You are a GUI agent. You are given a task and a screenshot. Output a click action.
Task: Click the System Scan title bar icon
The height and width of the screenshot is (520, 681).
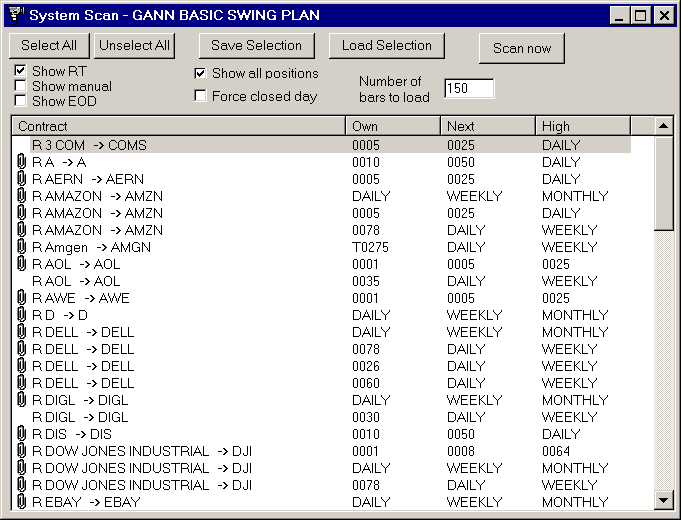14,15
